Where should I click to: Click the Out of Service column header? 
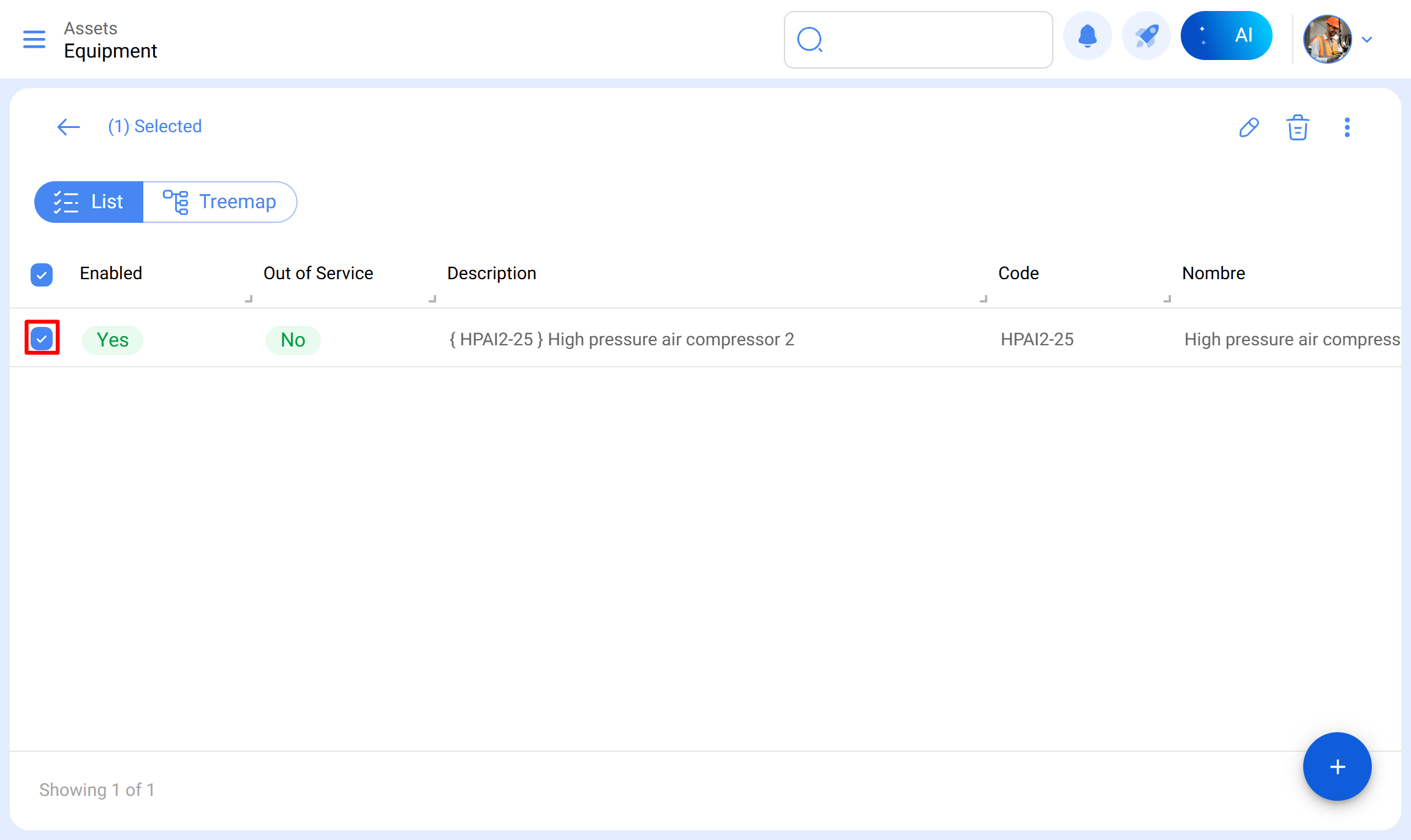coord(318,273)
